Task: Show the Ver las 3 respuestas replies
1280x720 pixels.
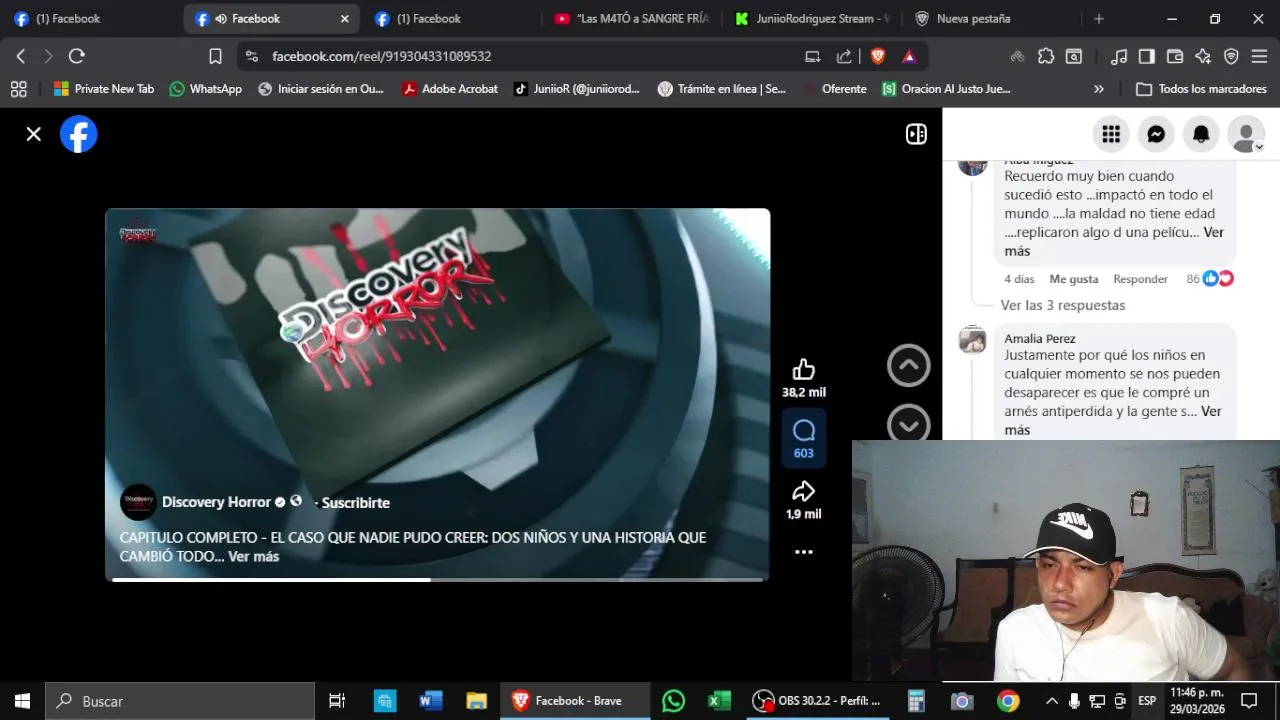Action: coord(1063,305)
